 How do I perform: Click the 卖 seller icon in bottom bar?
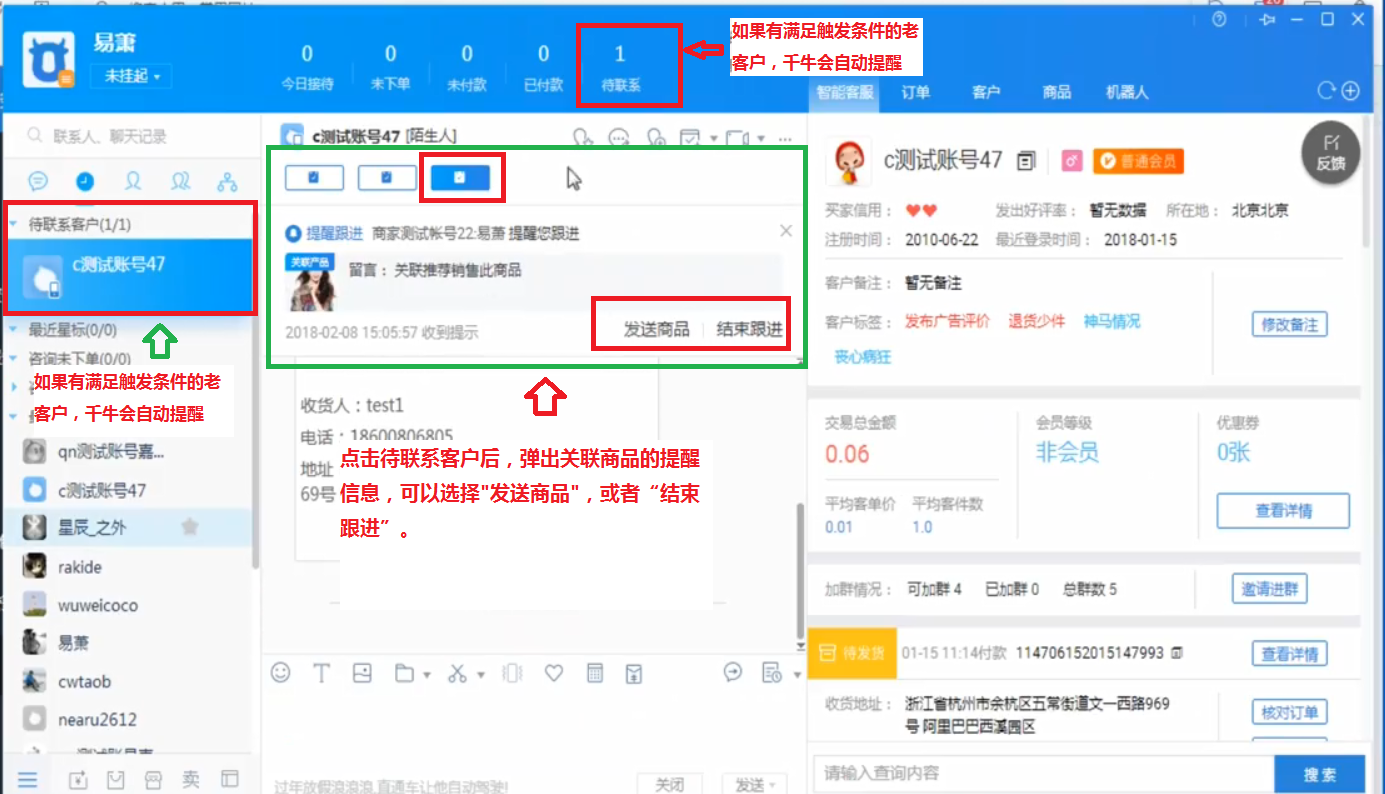(191, 779)
